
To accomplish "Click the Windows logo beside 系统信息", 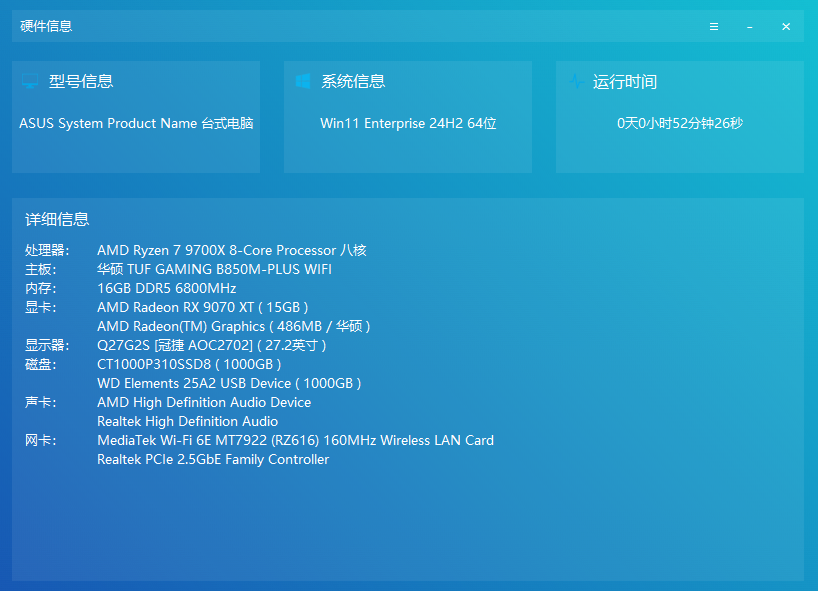I will tap(303, 81).
